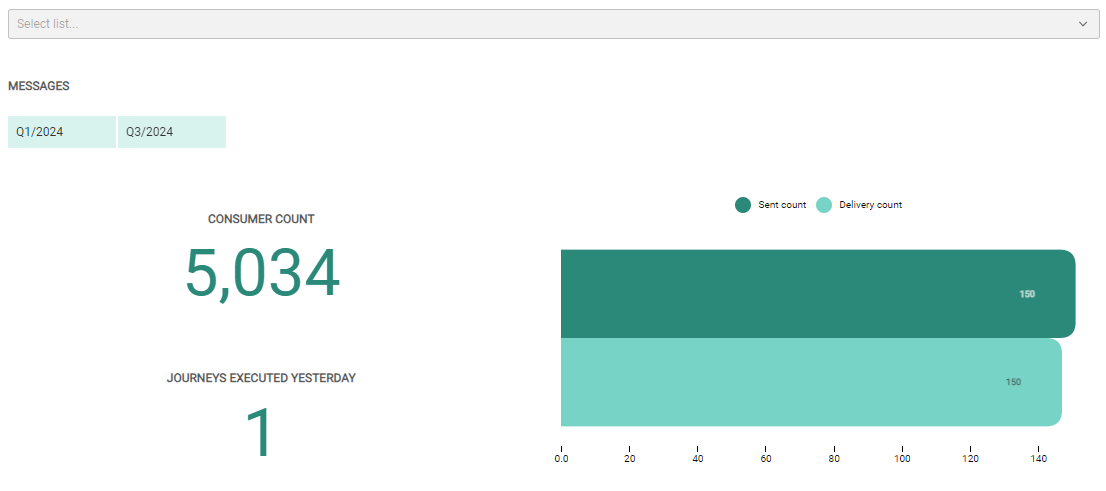
Task: Click the 100 tick on chart axis
Action: [902, 459]
